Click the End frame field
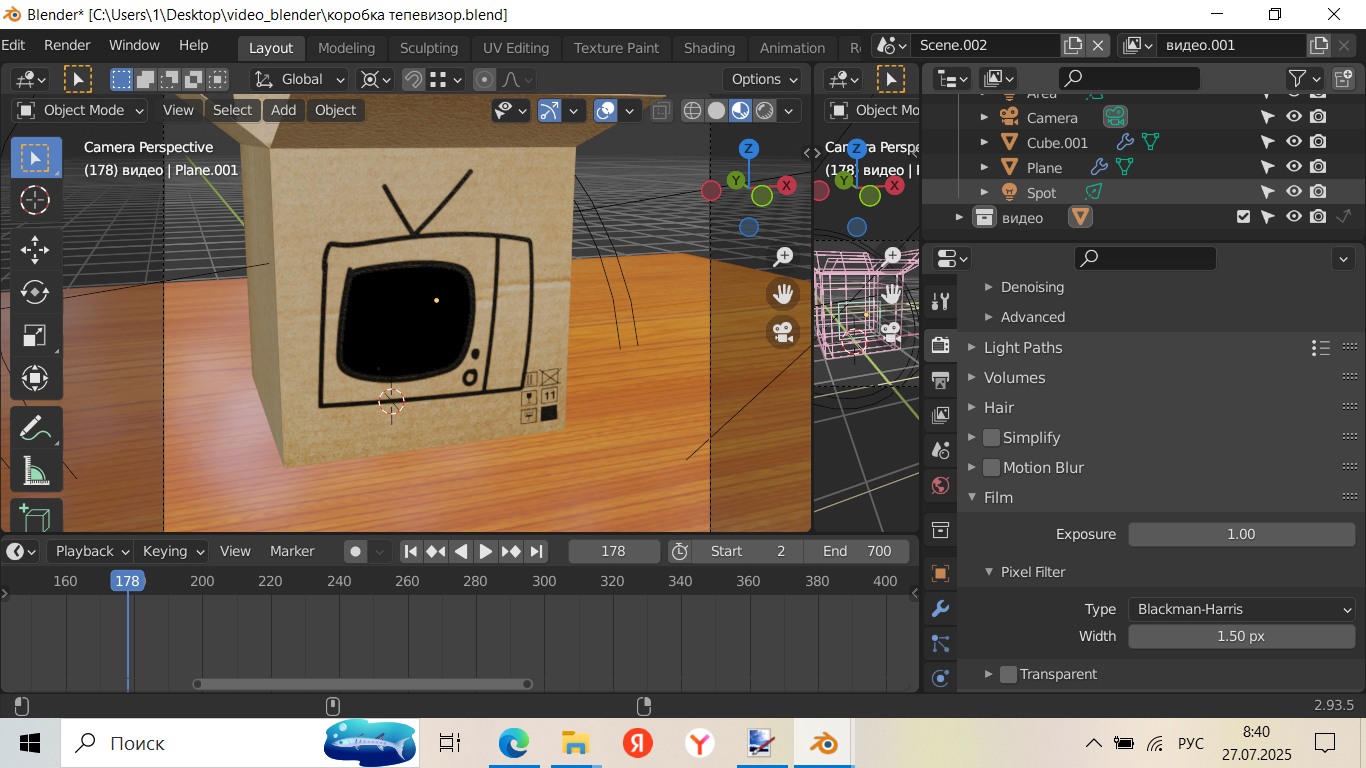Screen dimensions: 1366x768 [x=857, y=551]
